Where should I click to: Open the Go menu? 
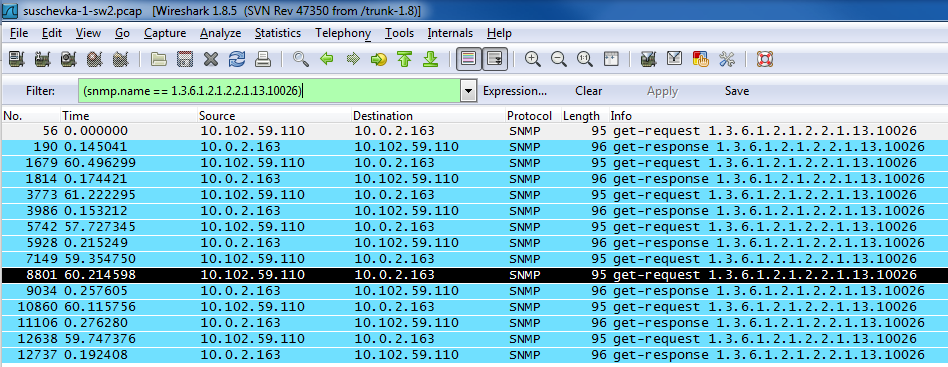(122, 33)
